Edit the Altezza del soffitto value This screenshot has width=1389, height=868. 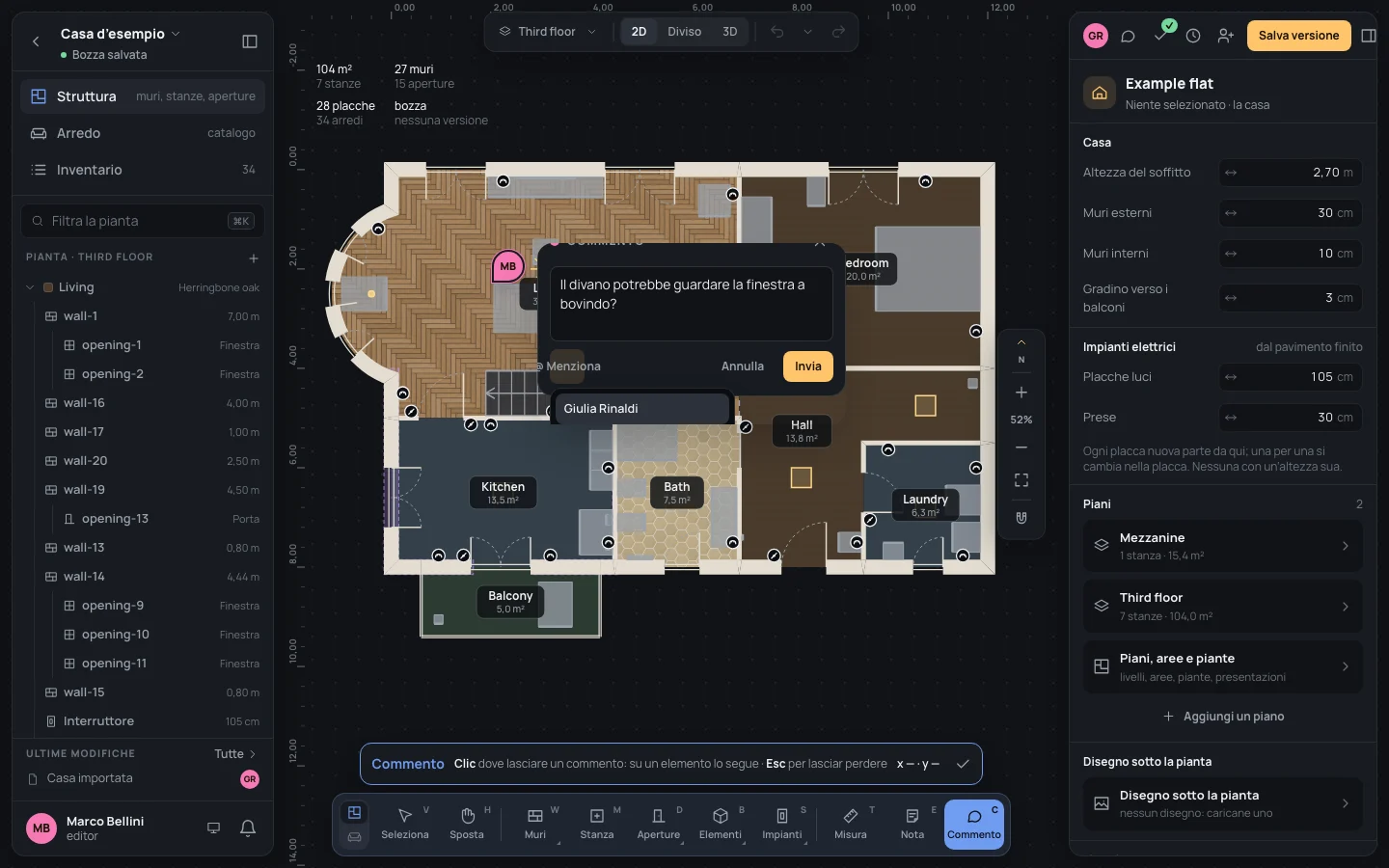[1291, 173]
